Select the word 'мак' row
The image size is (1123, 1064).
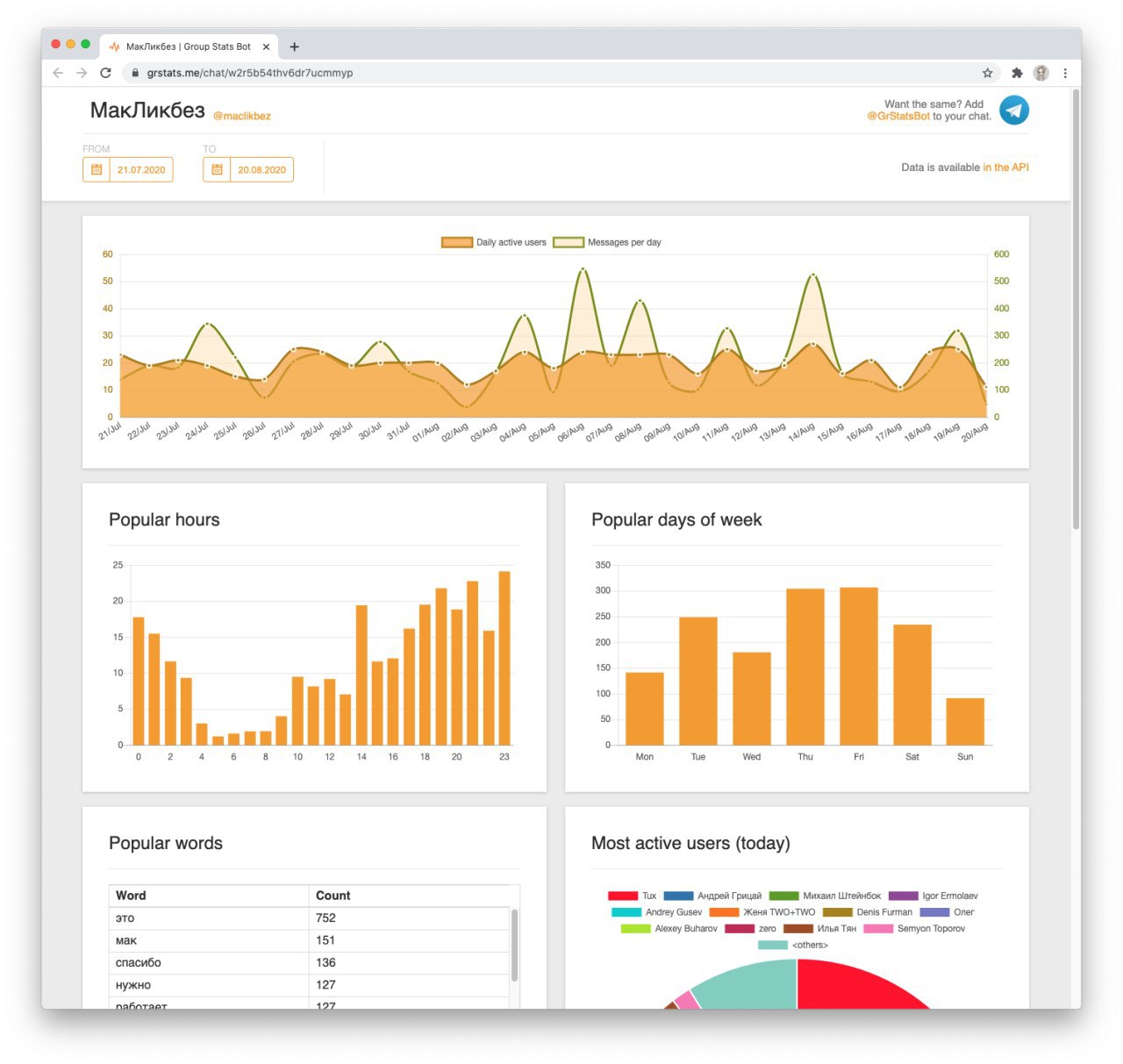point(309,940)
